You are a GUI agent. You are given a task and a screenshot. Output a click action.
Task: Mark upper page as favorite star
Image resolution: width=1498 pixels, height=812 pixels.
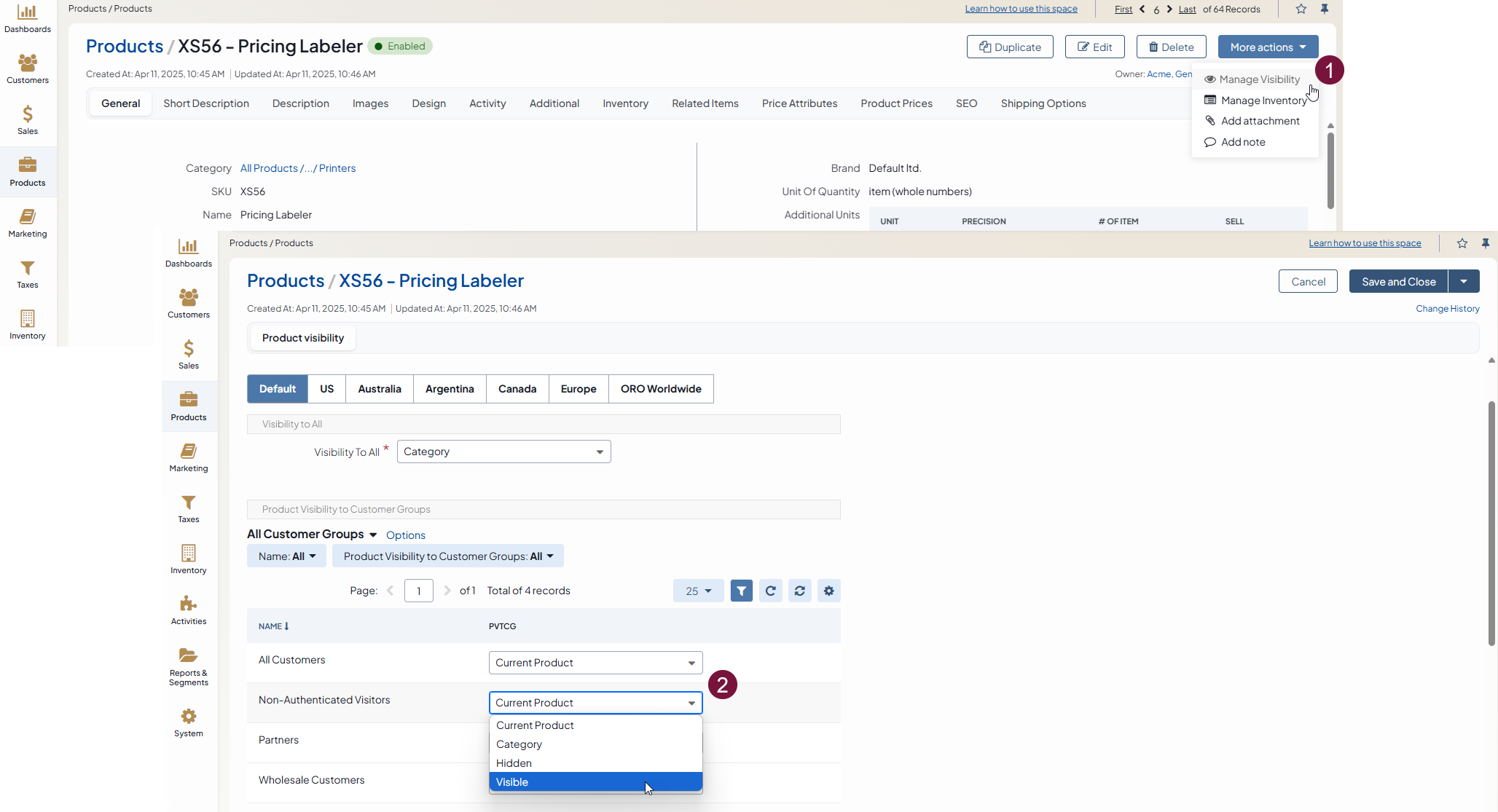(x=1301, y=9)
